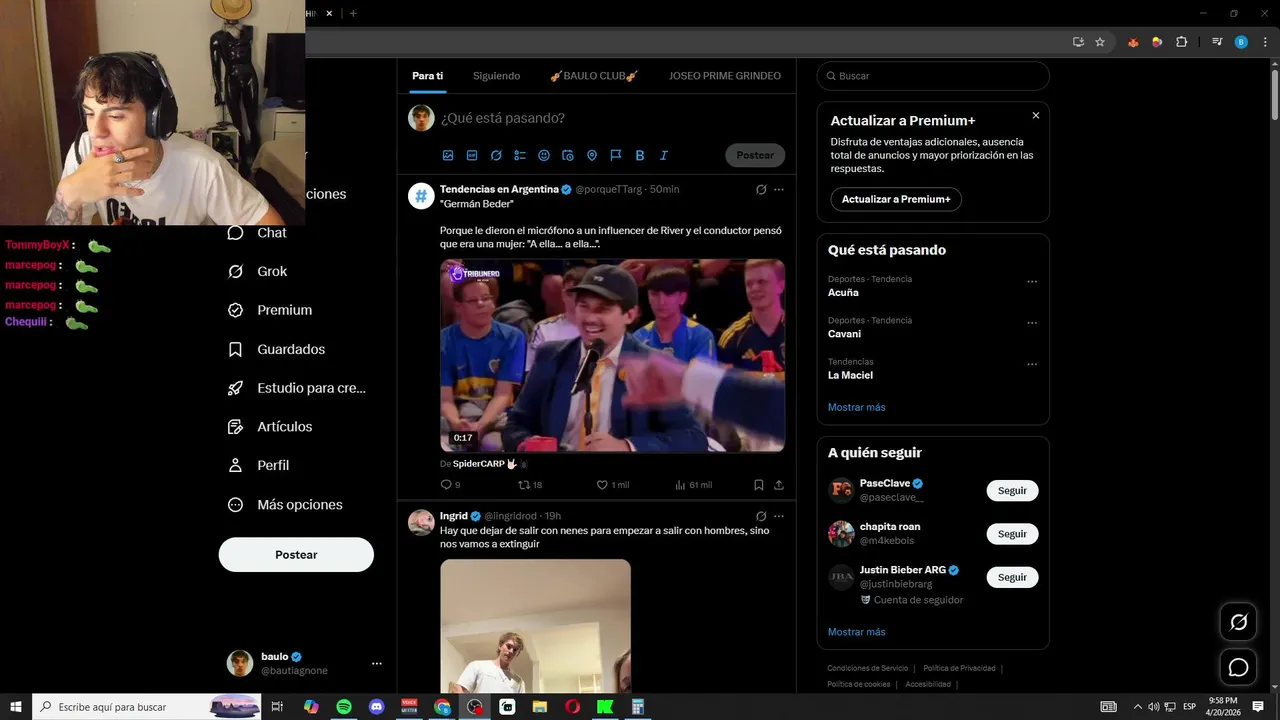
Task: Click the Buscar search field
Action: [x=933, y=76]
